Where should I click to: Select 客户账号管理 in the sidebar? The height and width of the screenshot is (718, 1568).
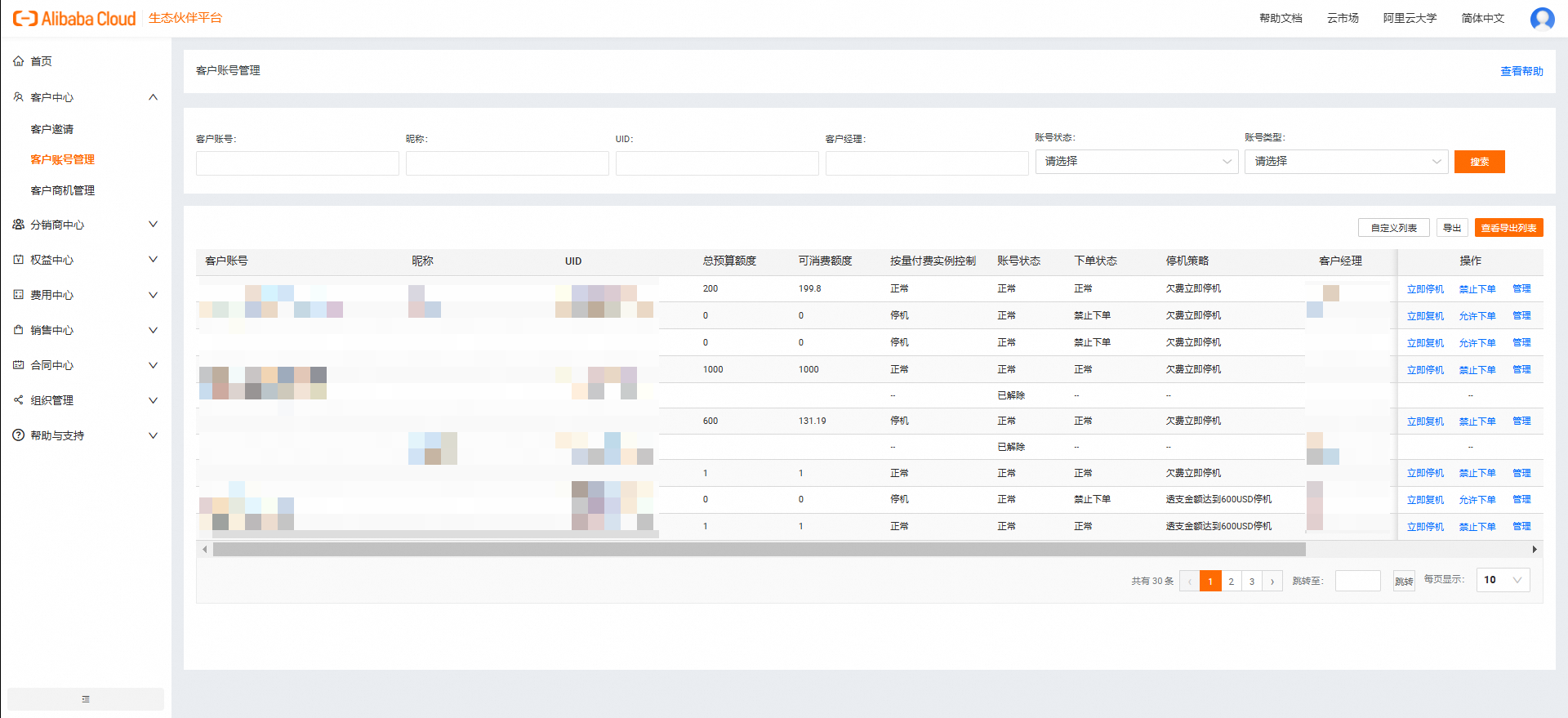(x=63, y=159)
